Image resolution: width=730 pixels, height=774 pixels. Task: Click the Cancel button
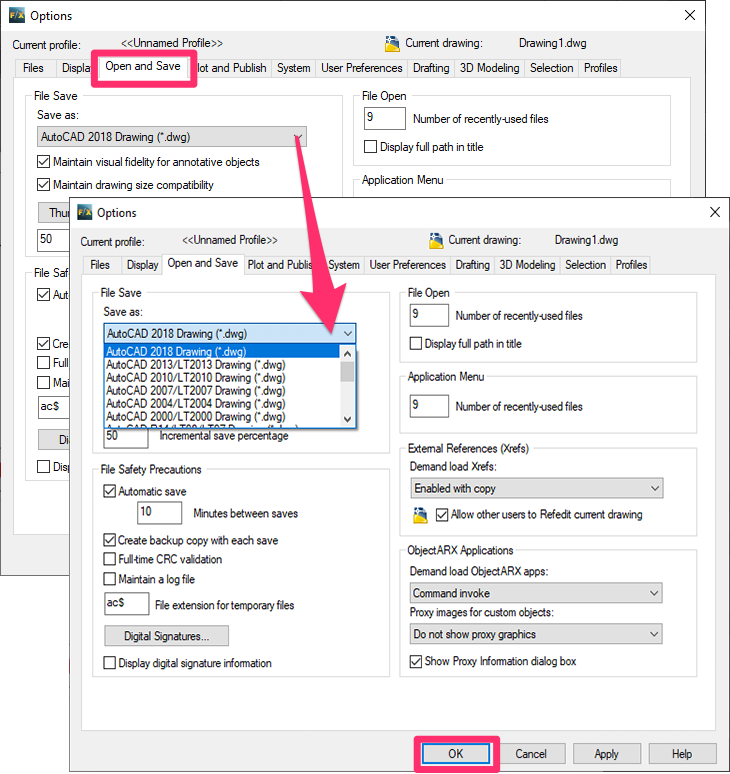531,754
